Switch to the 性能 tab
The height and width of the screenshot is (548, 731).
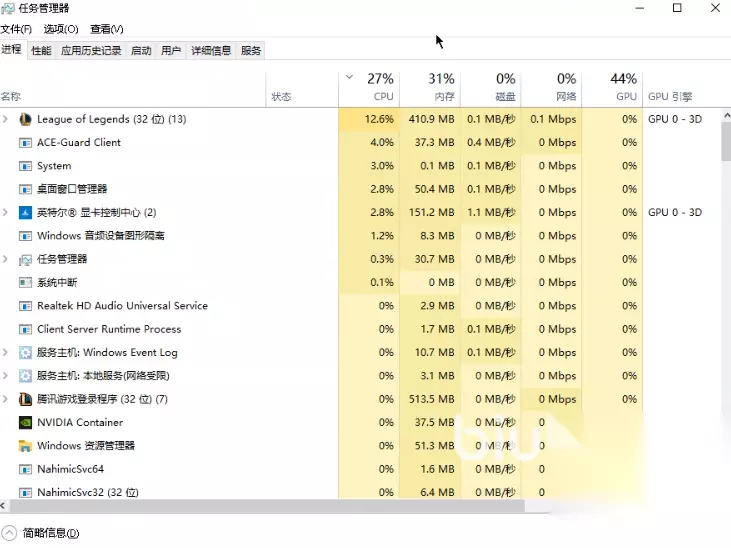click(41, 50)
